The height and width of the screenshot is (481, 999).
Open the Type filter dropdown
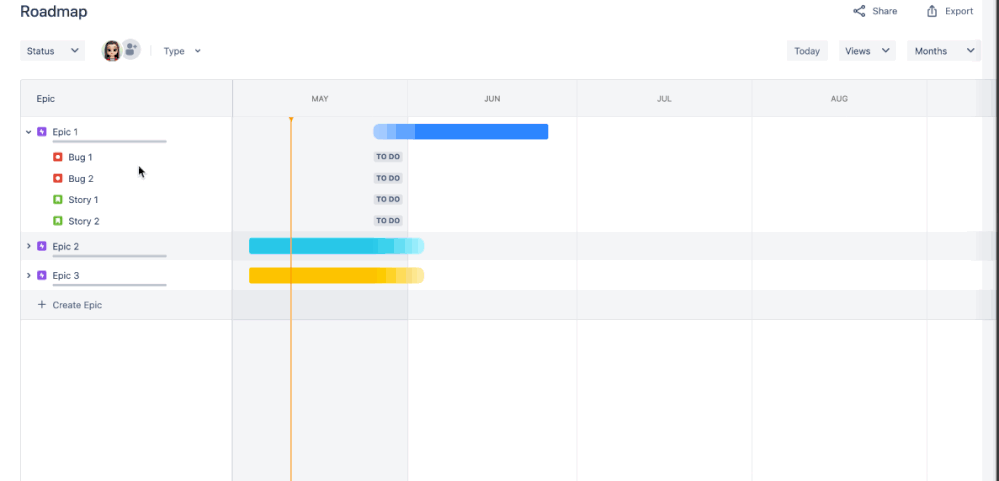click(x=182, y=51)
